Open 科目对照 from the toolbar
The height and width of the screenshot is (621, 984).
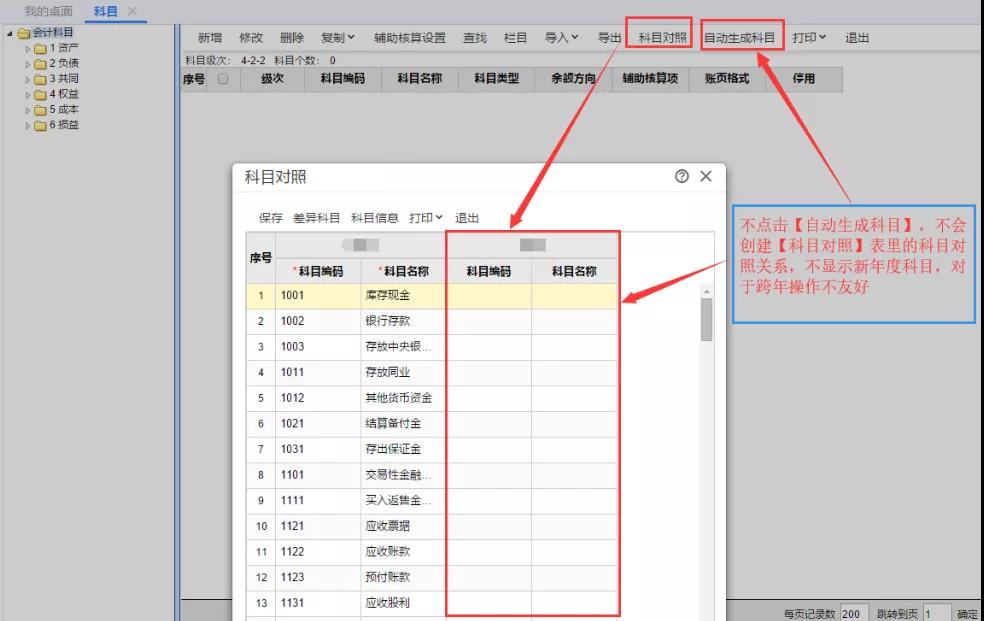pyautogui.click(x=663, y=38)
